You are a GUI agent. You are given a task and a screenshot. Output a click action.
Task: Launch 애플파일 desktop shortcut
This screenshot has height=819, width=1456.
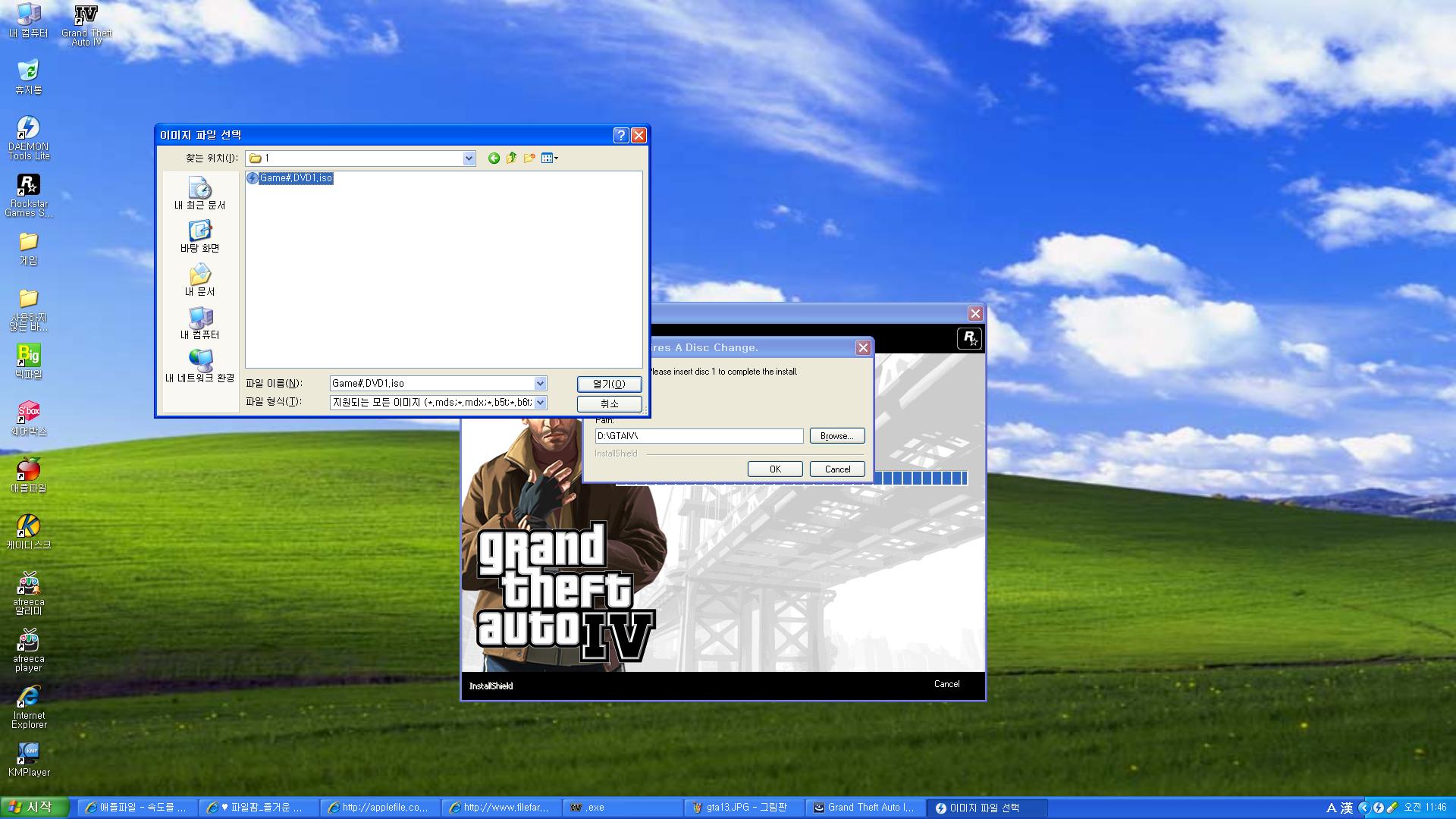[28, 475]
